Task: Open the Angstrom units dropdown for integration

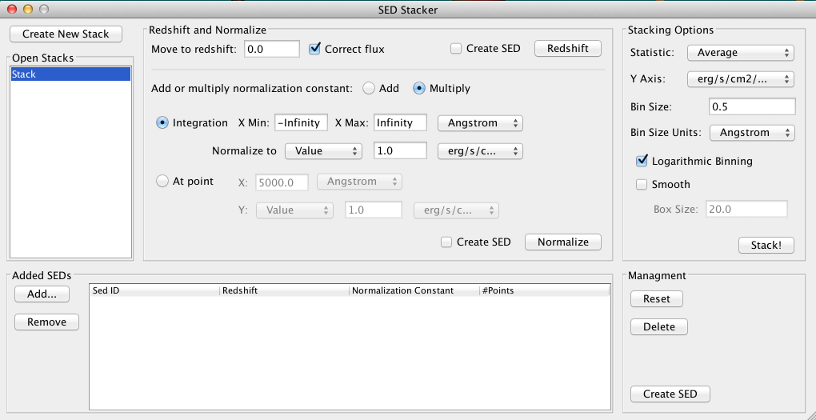Action: (480, 123)
